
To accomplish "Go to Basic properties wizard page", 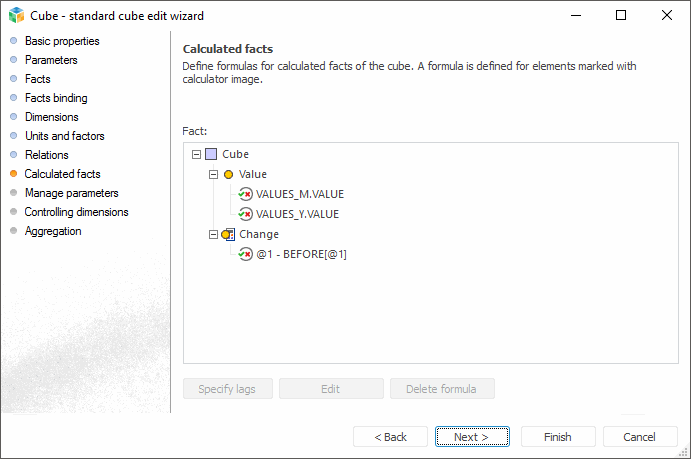I will coord(62,41).
